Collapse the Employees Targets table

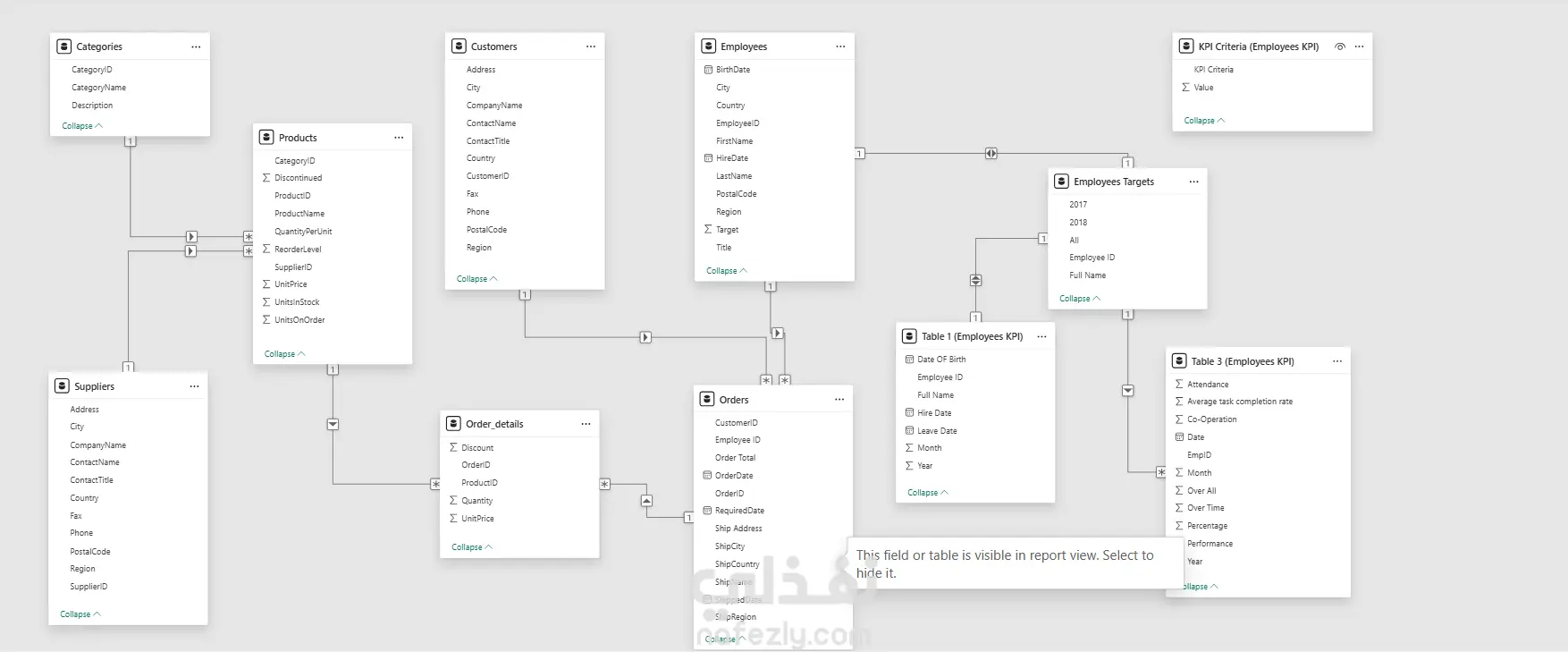click(x=1079, y=299)
